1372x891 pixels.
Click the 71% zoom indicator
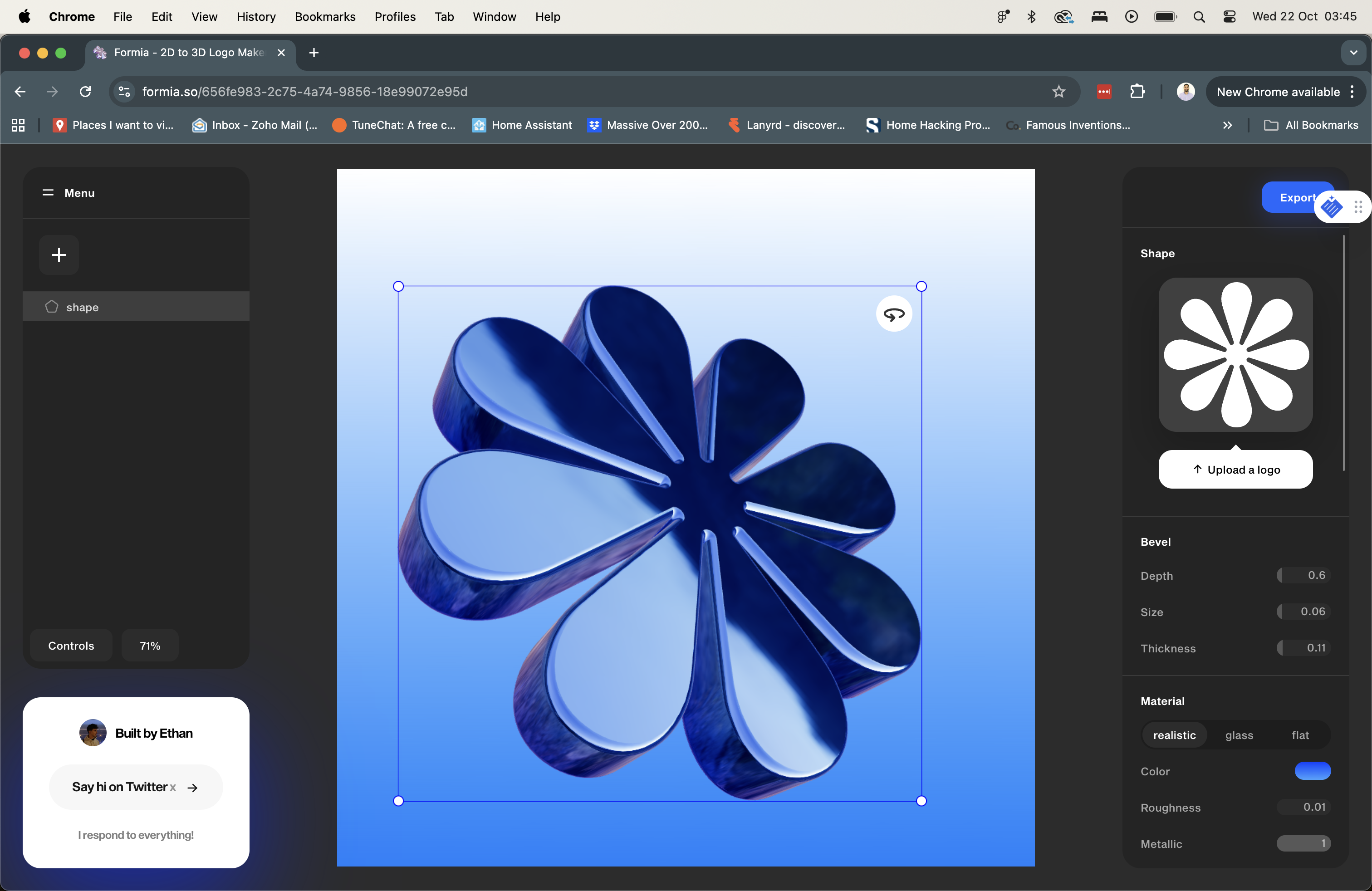click(x=149, y=646)
